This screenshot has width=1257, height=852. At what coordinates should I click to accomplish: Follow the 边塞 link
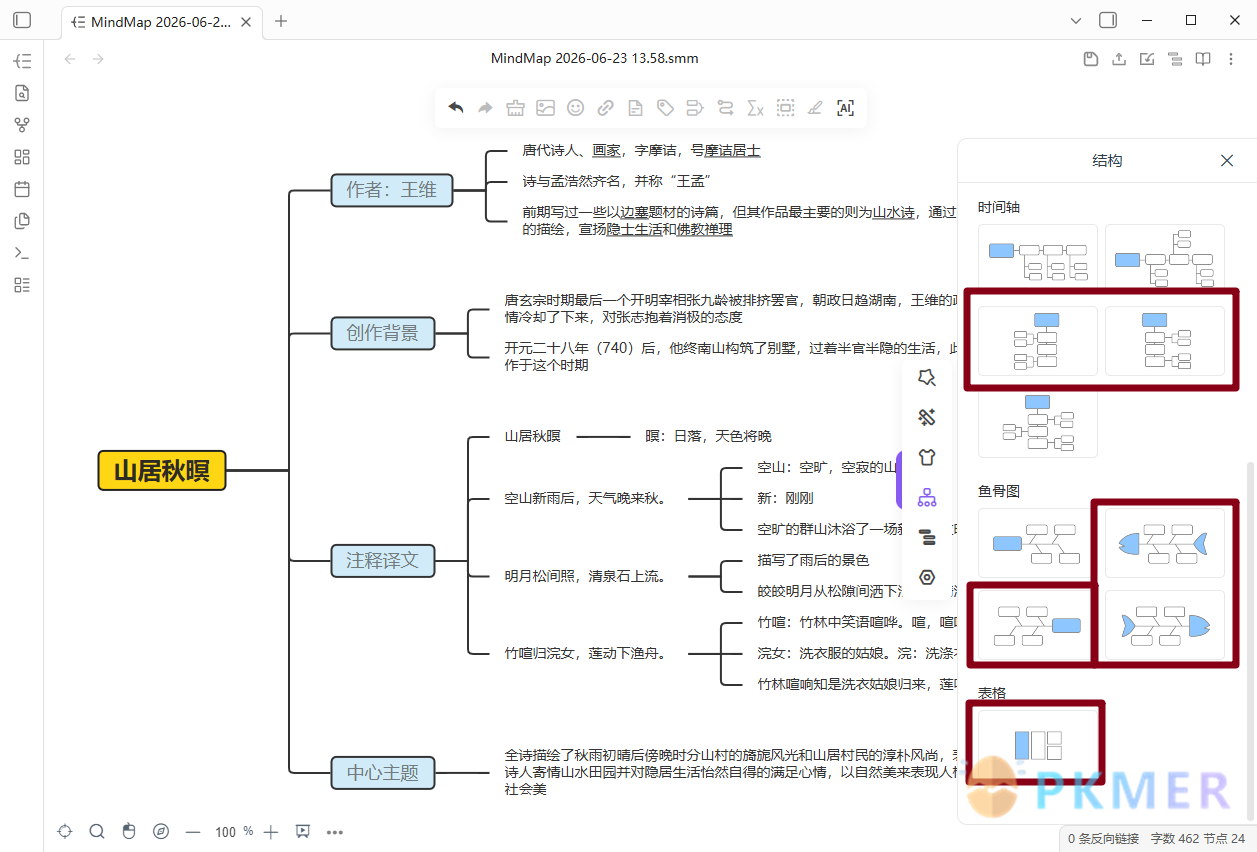point(635,212)
